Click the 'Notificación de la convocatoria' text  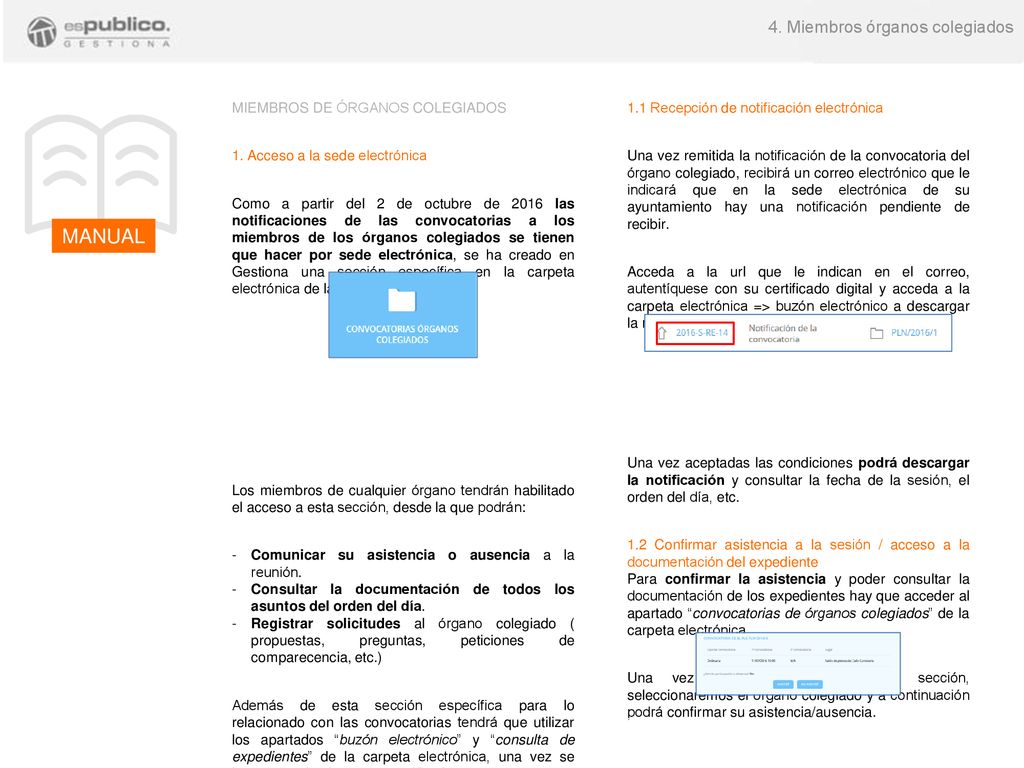782,333
